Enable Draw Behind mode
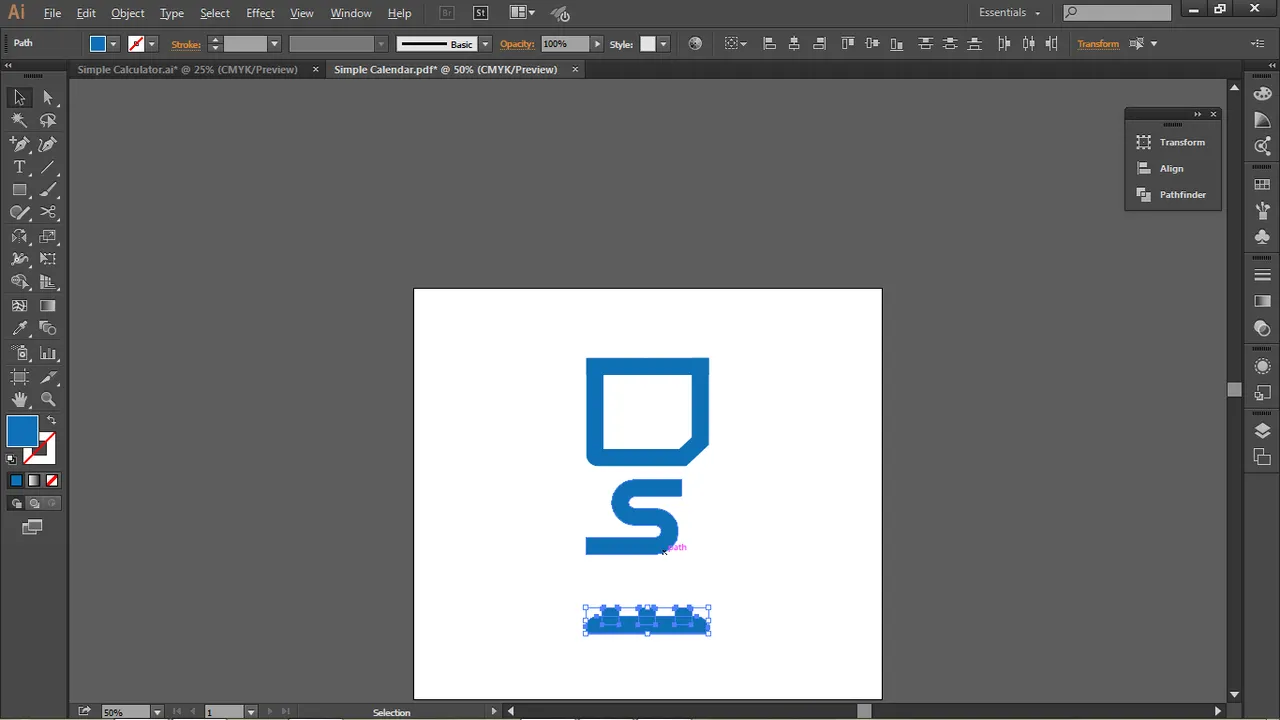 (34, 504)
